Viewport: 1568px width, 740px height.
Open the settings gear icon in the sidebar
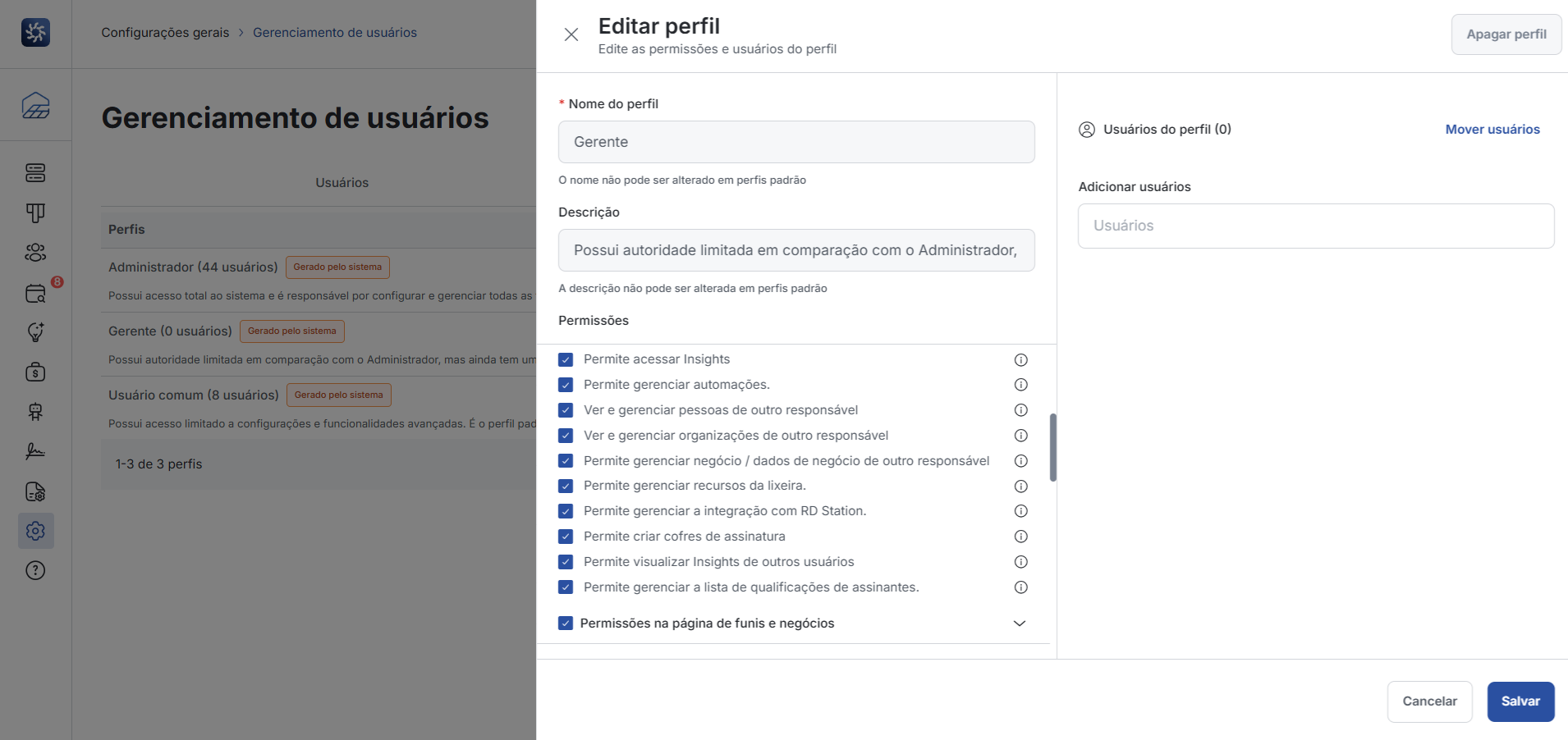(x=35, y=531)
